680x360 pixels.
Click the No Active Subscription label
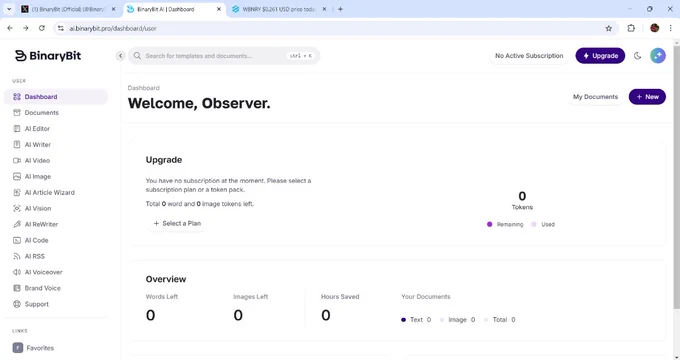pyautogui.click(x=529, y=56)
